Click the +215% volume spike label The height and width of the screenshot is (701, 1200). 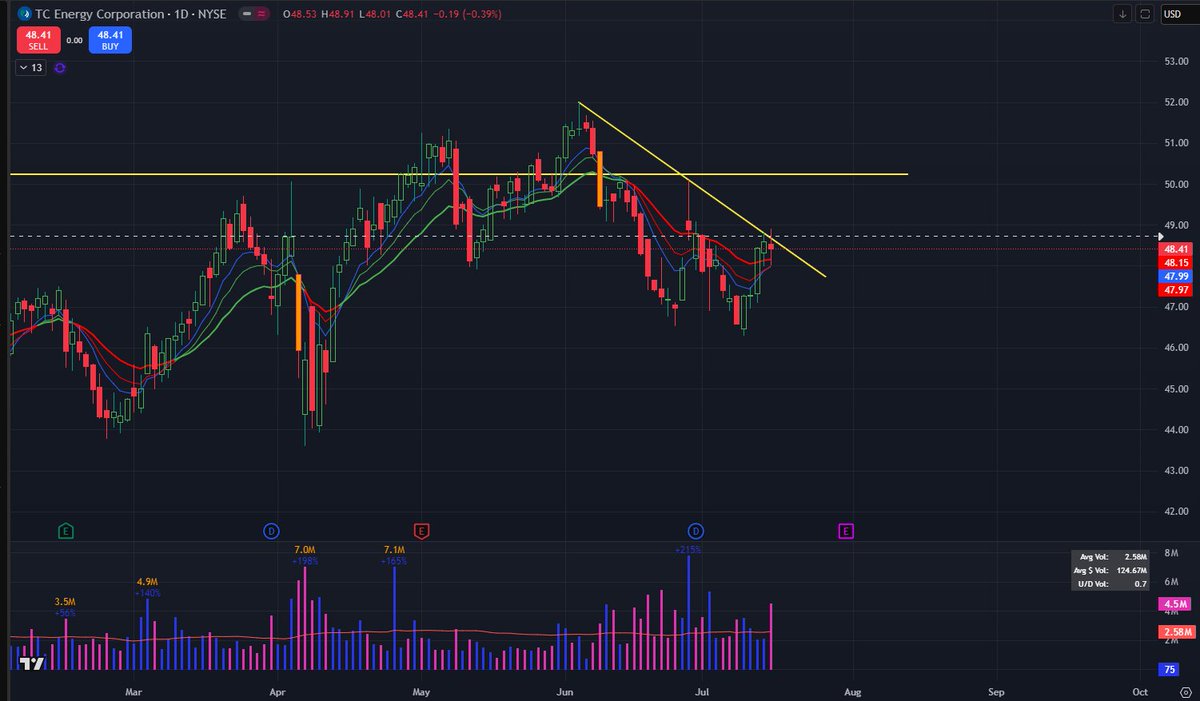tap(688, 549)
